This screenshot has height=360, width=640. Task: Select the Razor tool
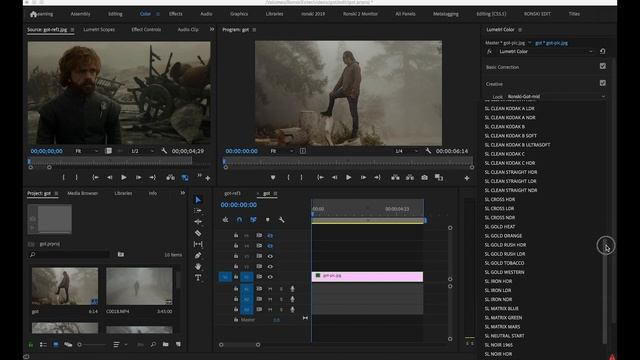point(198,233)
